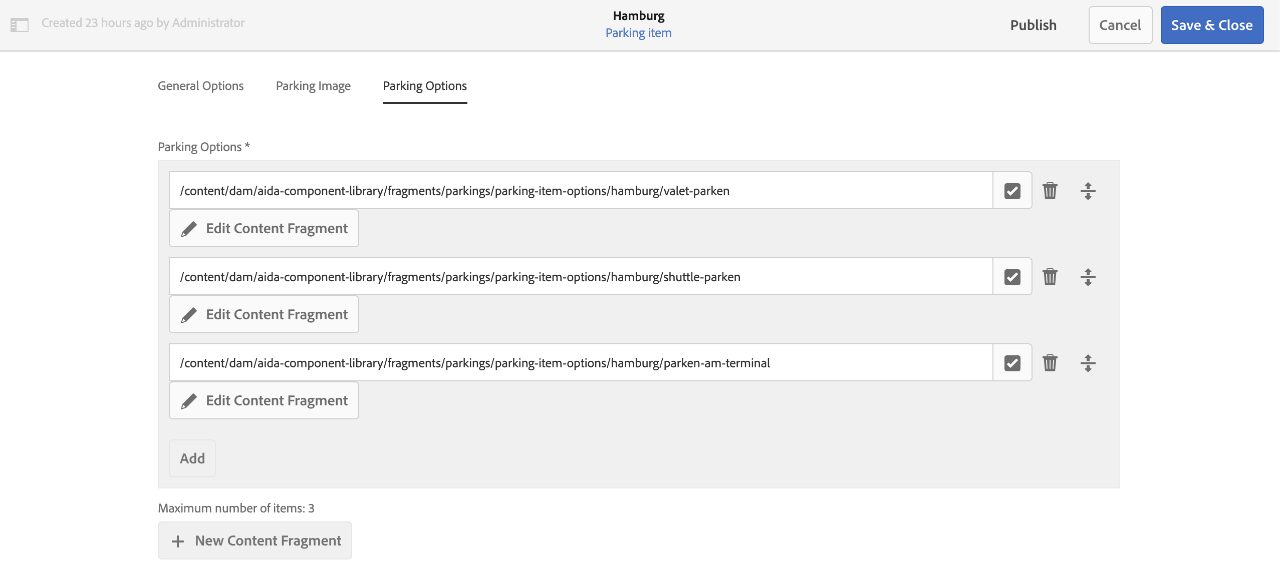Edit Content Fragment for valet-parken
This screenshot has width=1280, height=563.
[x=264, y=228]
